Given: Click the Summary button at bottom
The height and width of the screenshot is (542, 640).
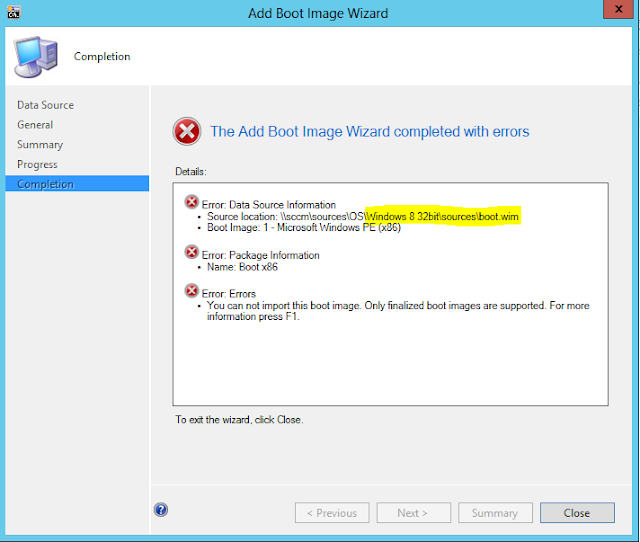Looking at the screenshot, I should pyautogui.click(x=495, y=513).
